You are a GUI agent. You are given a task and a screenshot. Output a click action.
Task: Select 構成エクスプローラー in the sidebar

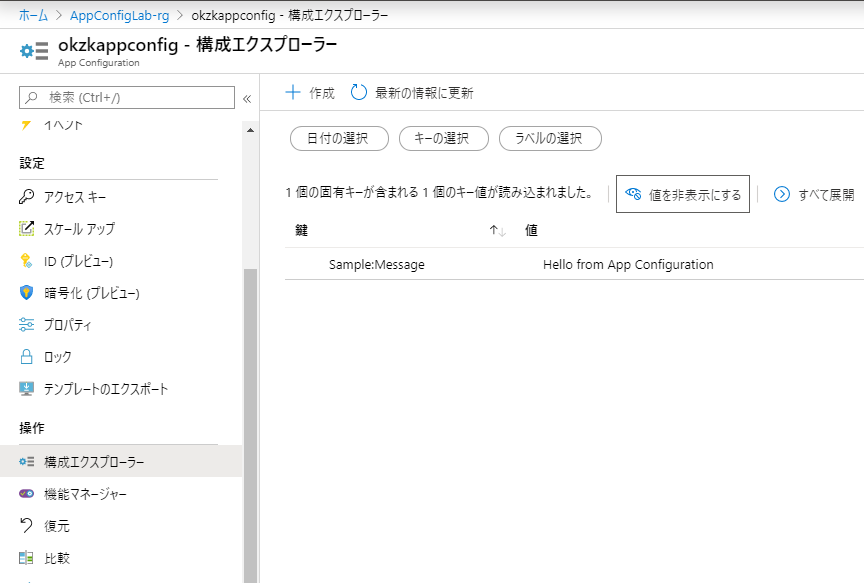[121, 461]
